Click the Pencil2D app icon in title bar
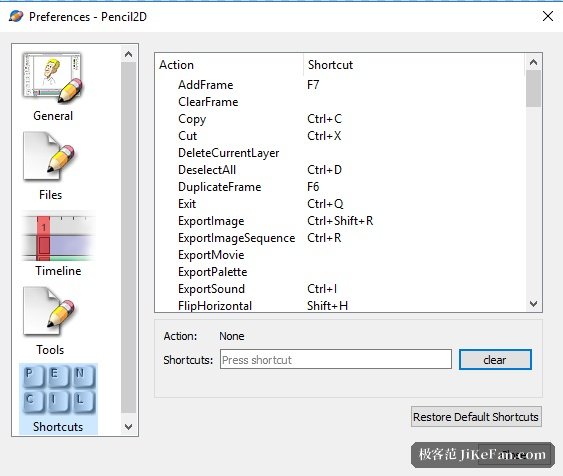This screenshot has height=476, width=563. pos(16,17)
